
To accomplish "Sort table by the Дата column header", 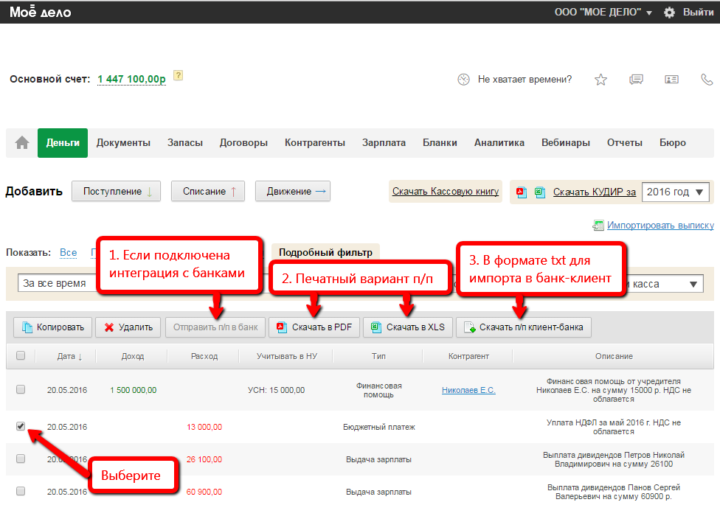I will tap(69, 356).
